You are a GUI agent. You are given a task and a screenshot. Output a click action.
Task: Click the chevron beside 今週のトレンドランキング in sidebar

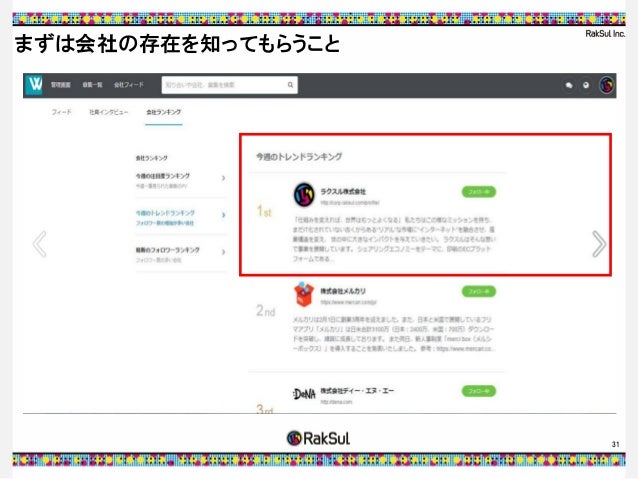pyautogui.click(x=223, y=215)
